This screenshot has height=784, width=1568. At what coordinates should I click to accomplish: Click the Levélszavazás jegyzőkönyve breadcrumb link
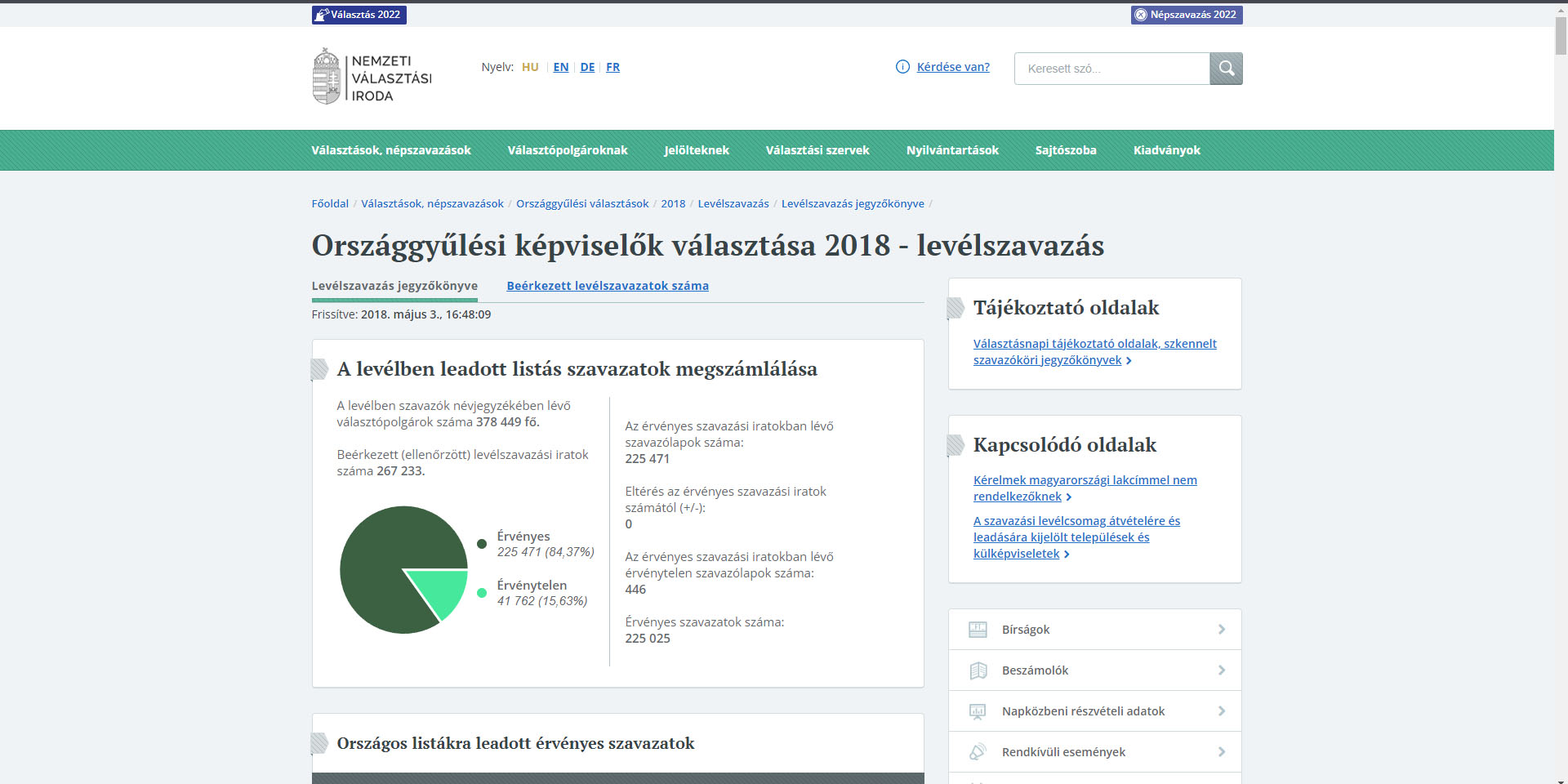point(853,203)
